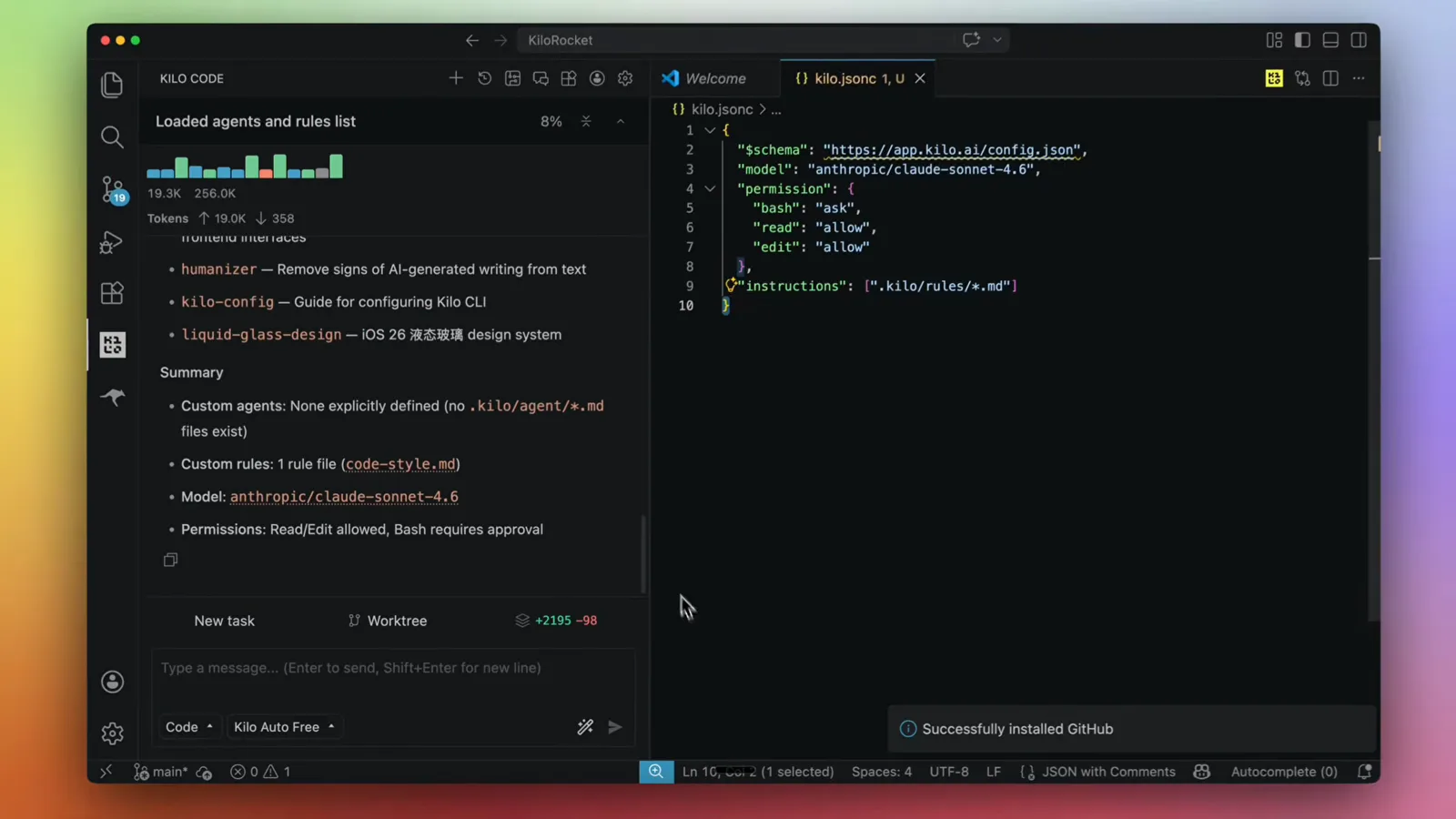Viewport: 1456px width, 819px height.
Task: Open more editor actions ellipsis menu
Action: point(1359,78)
